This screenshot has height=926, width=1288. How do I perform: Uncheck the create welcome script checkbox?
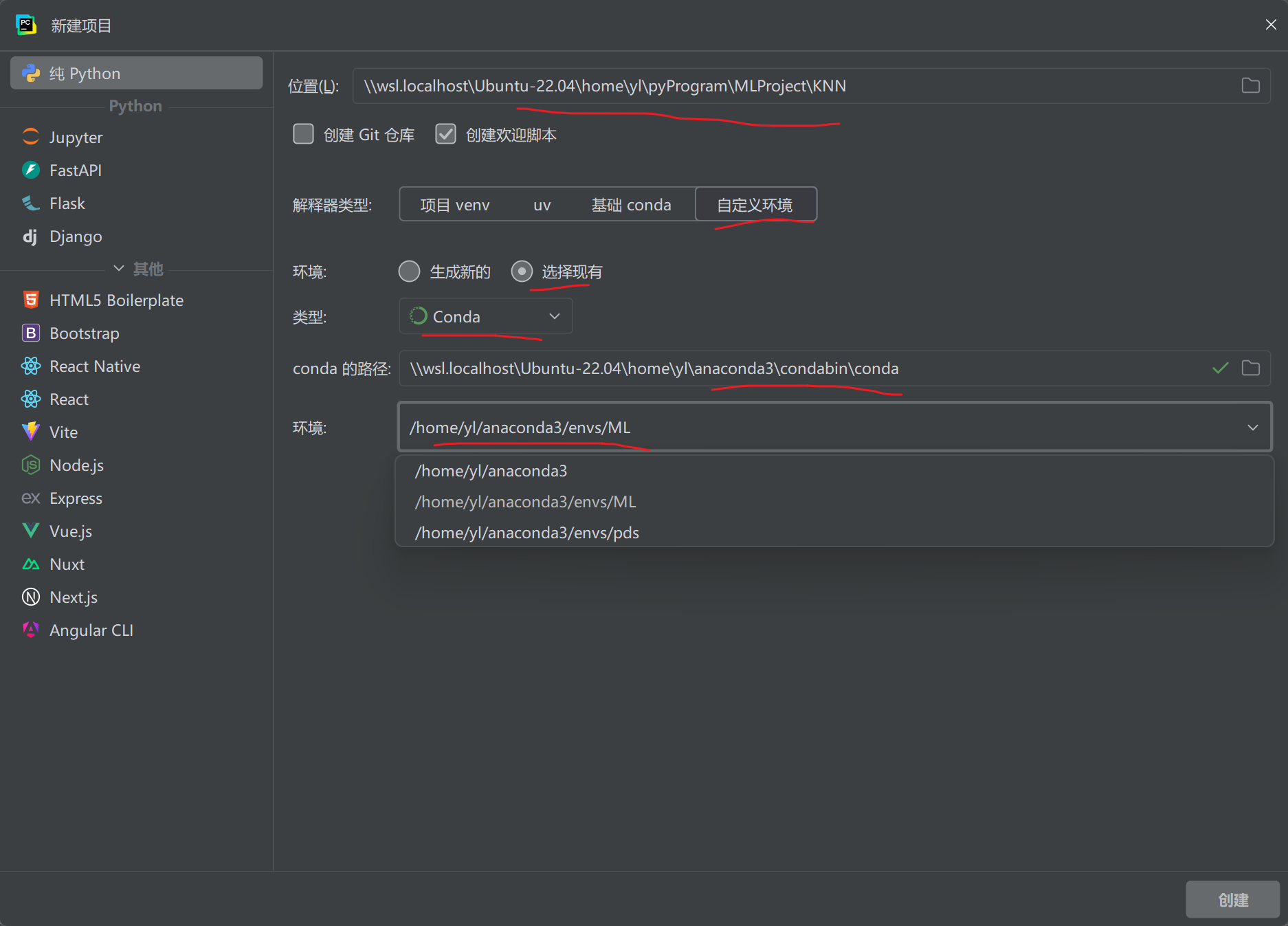[445, 134]
